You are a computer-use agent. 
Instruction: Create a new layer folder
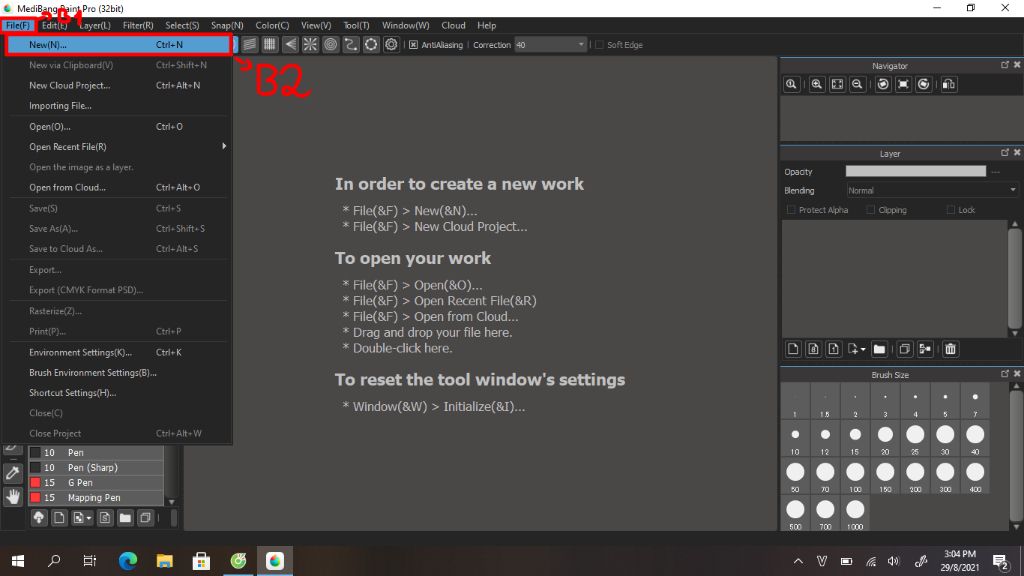[x=880, y=349]
